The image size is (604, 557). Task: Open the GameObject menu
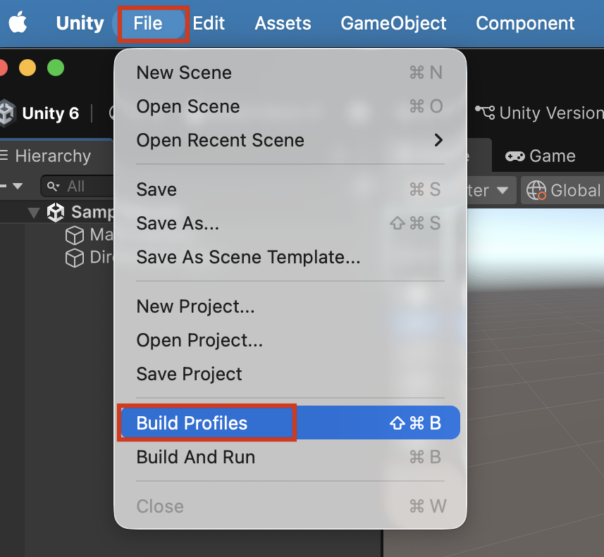(x=393, y=23)
